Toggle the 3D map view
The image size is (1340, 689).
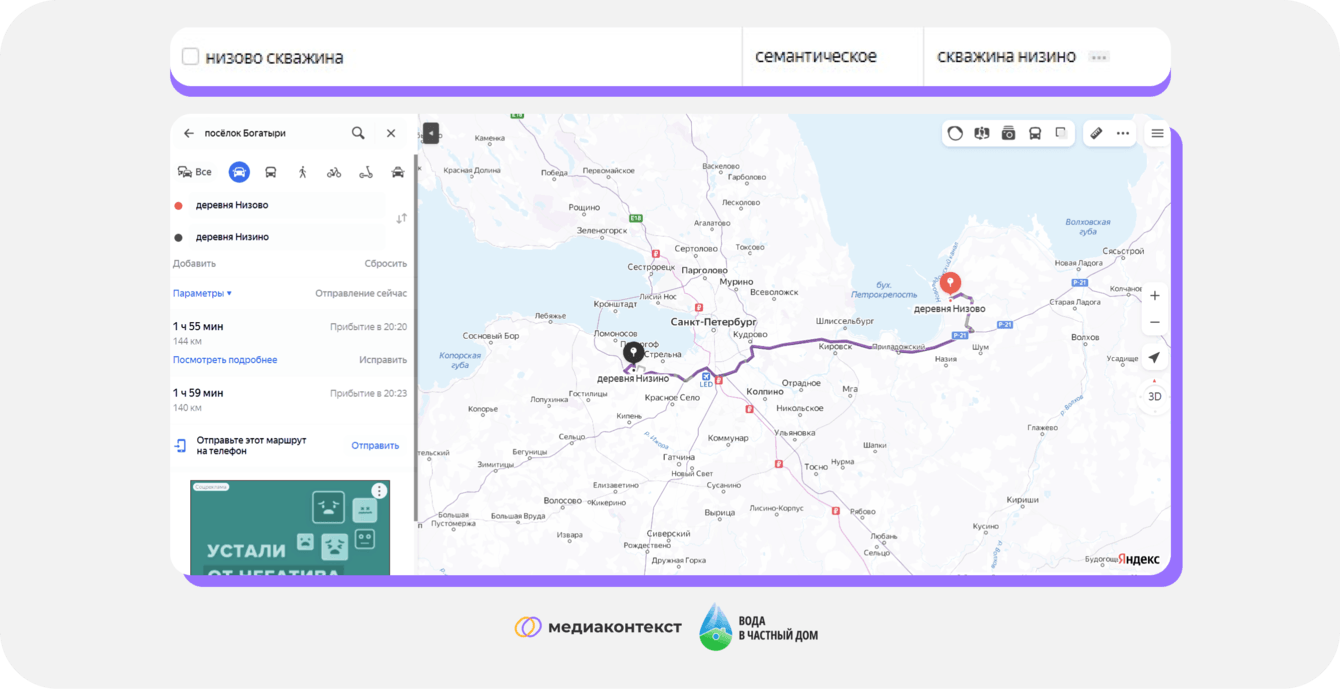[1154, 396]
